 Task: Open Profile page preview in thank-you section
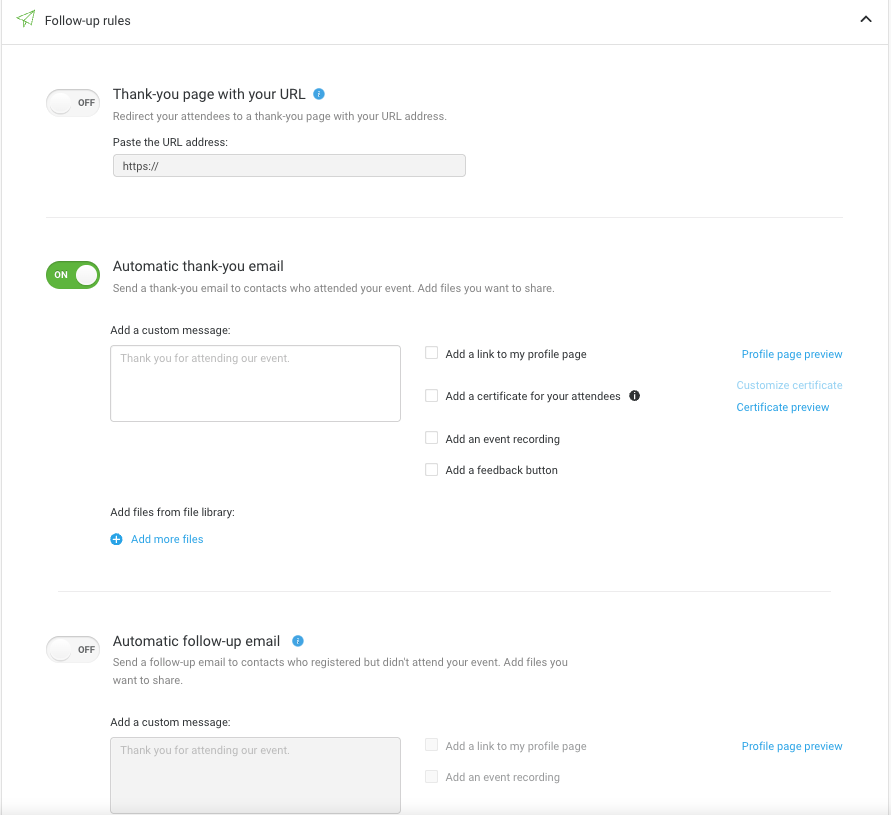(x=791, y=354)
